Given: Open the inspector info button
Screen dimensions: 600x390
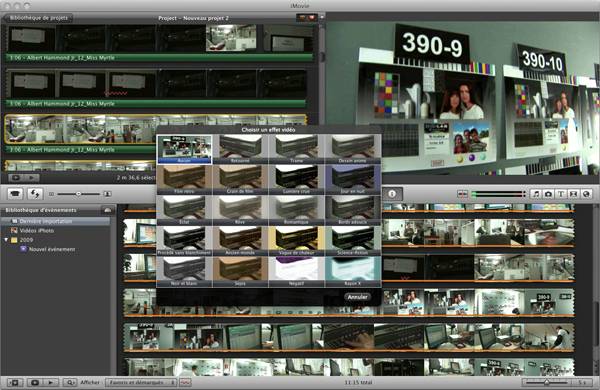Looking at the screenshot, I should [x=391, y=194].
